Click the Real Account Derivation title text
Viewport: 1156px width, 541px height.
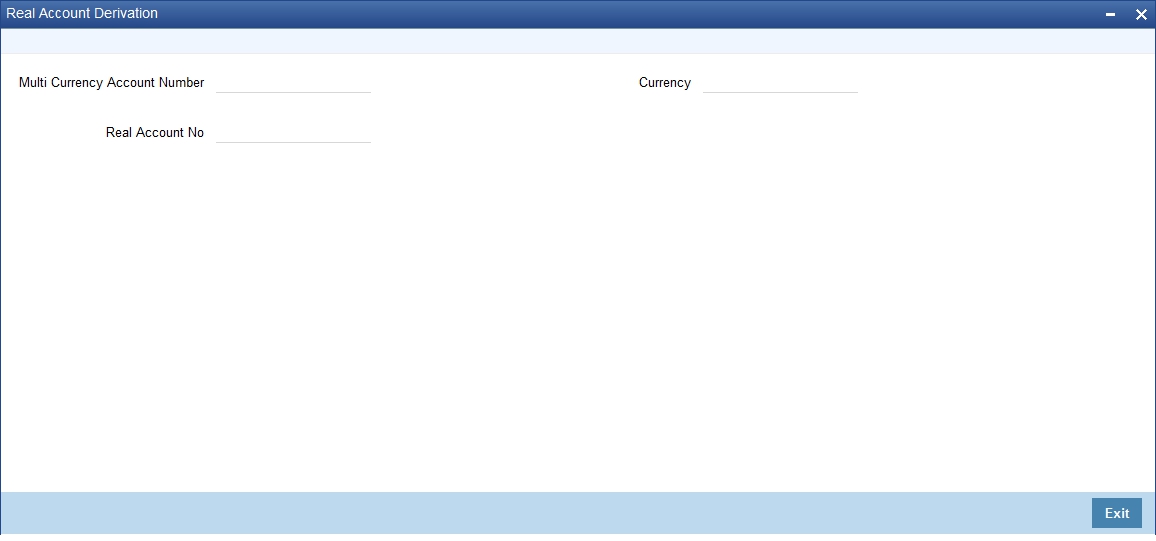pyautogui.click(x=82, y=13)
